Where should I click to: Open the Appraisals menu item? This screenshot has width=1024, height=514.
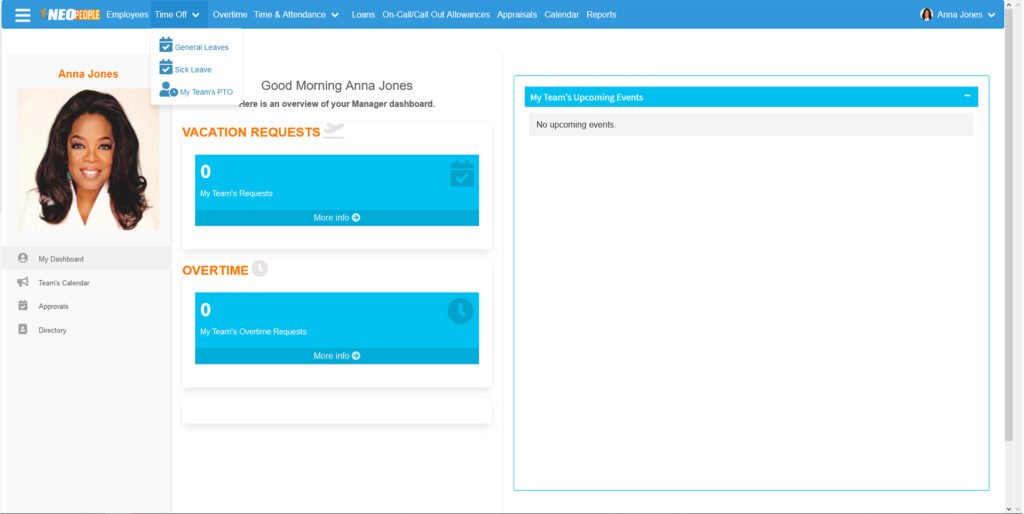coord(517,15)
